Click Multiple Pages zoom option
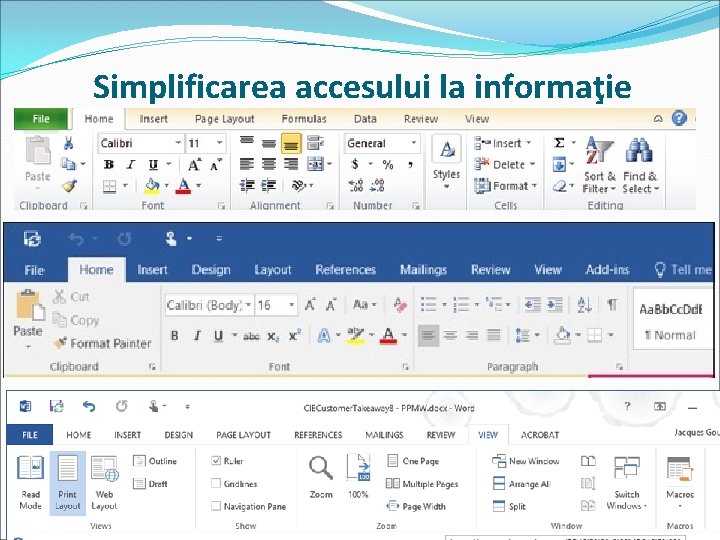Viewport: 720px width, 540px height. 422,484
